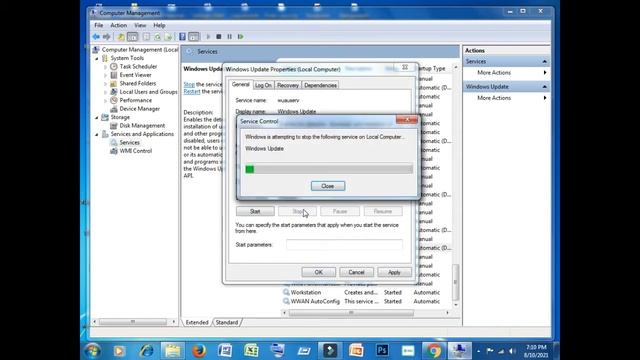
Task: Click the Restart Service toolbar icon
Action: coord(240,37)
